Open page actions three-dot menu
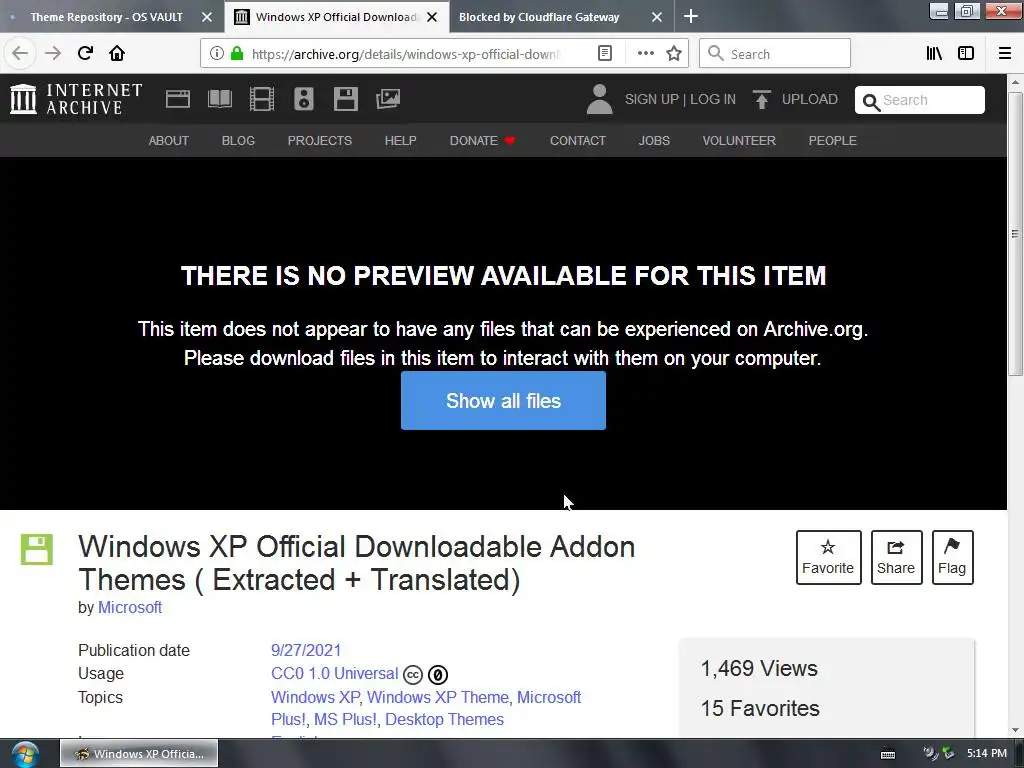This screenshot has height=768, width=1024. 645,54
